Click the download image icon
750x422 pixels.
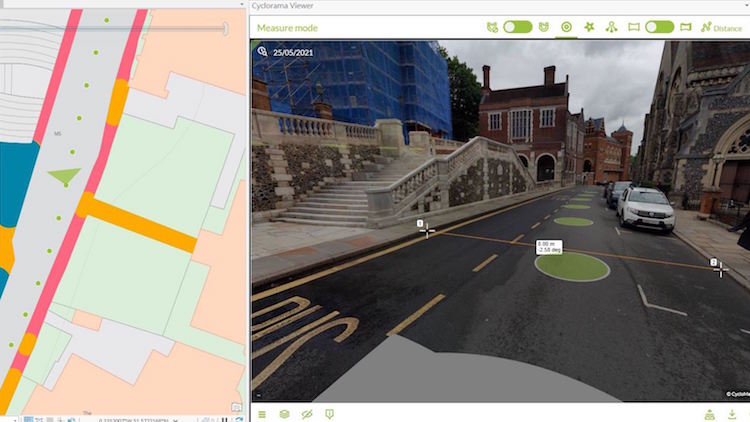(732, 414)
